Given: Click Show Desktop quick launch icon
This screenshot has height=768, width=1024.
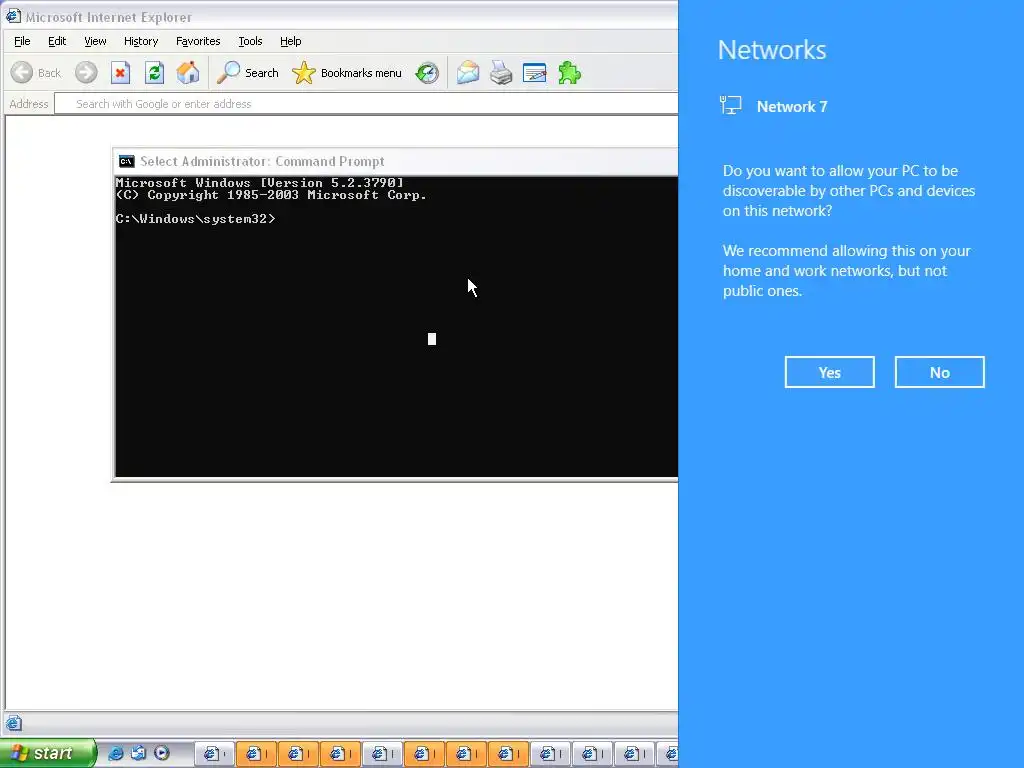Looking at the screenshot, I should tap(138, 753).
